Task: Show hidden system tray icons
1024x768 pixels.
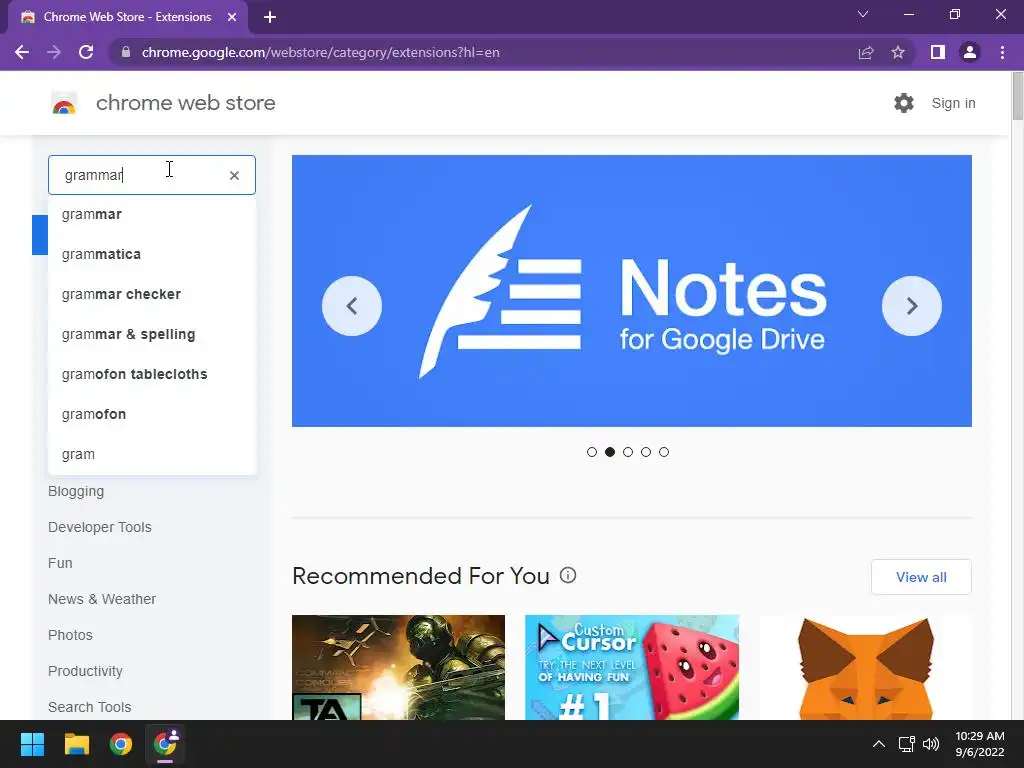Action: (x=879, y=744)
